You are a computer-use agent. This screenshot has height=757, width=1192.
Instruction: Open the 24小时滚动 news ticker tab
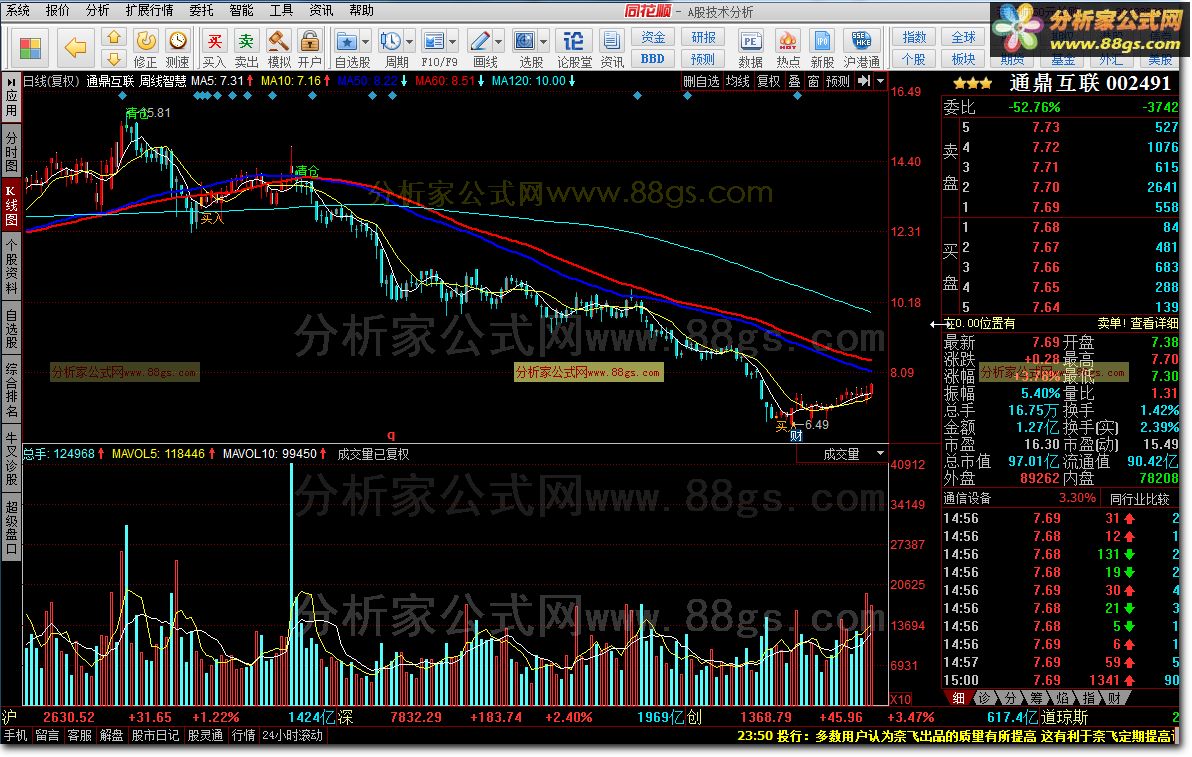[293, 736]
